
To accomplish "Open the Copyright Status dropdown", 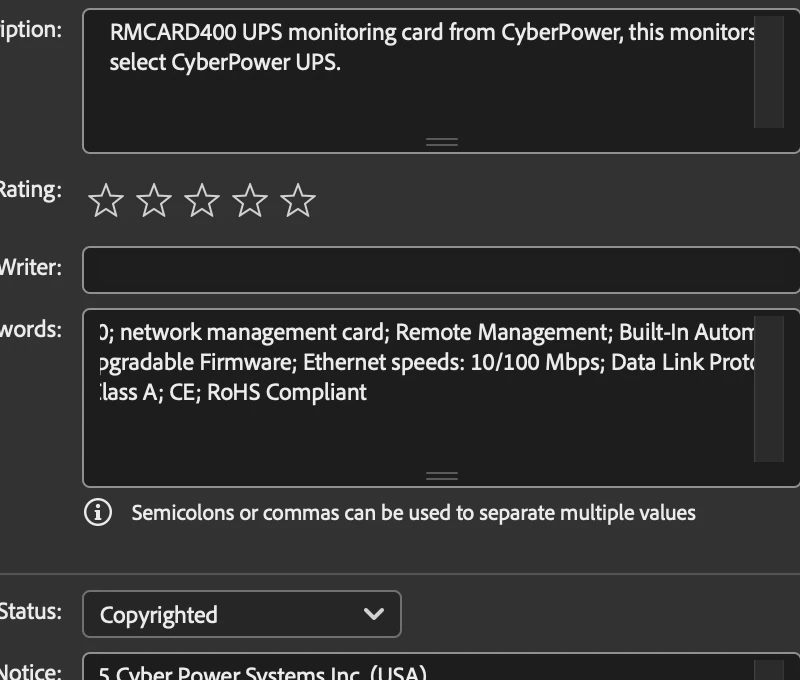I will pos(242,614).
